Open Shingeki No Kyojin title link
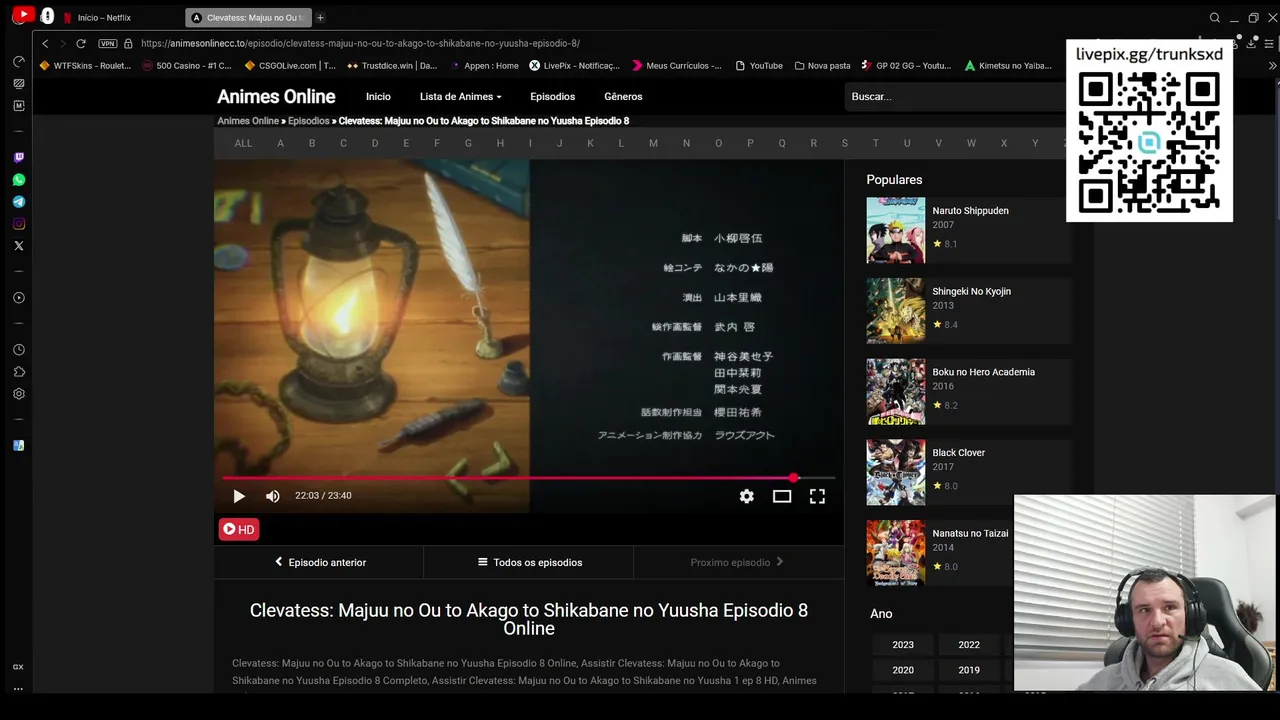Screen dimensions: 1280x720 (971, 291)
